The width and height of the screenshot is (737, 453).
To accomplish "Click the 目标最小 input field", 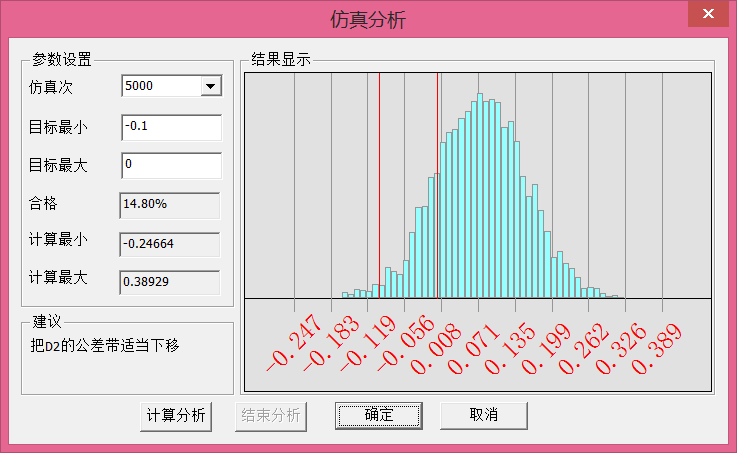I will pos(170,127).
